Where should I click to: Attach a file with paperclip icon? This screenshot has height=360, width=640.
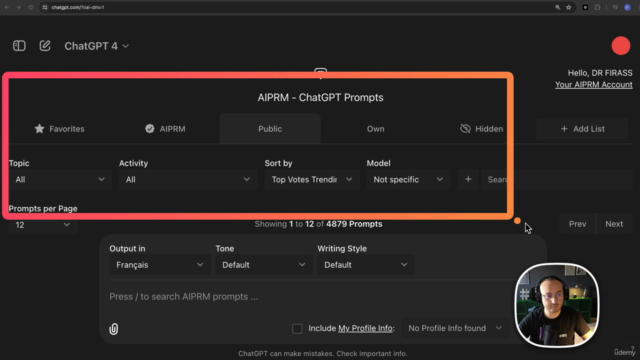(113, 329)
